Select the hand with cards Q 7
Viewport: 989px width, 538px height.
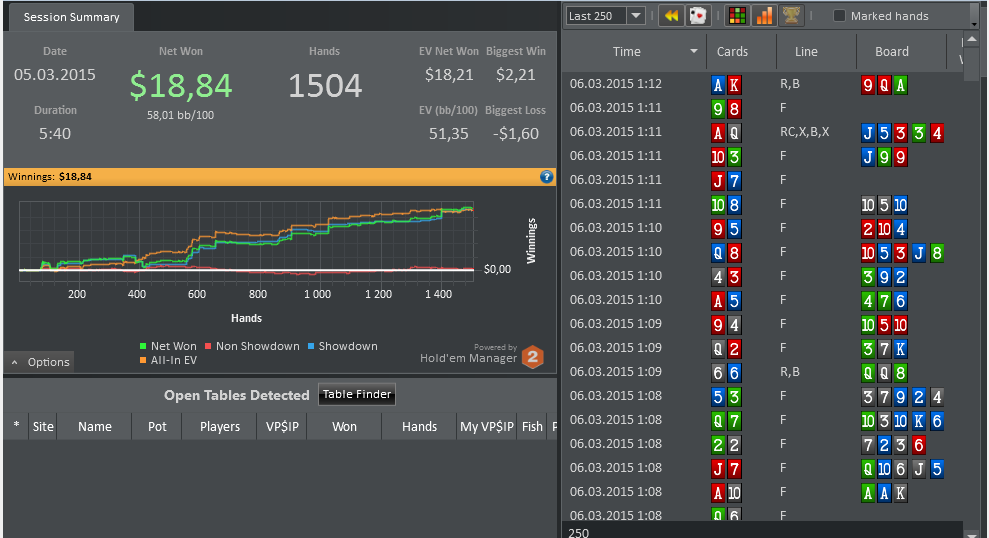(x=762, y=419)
